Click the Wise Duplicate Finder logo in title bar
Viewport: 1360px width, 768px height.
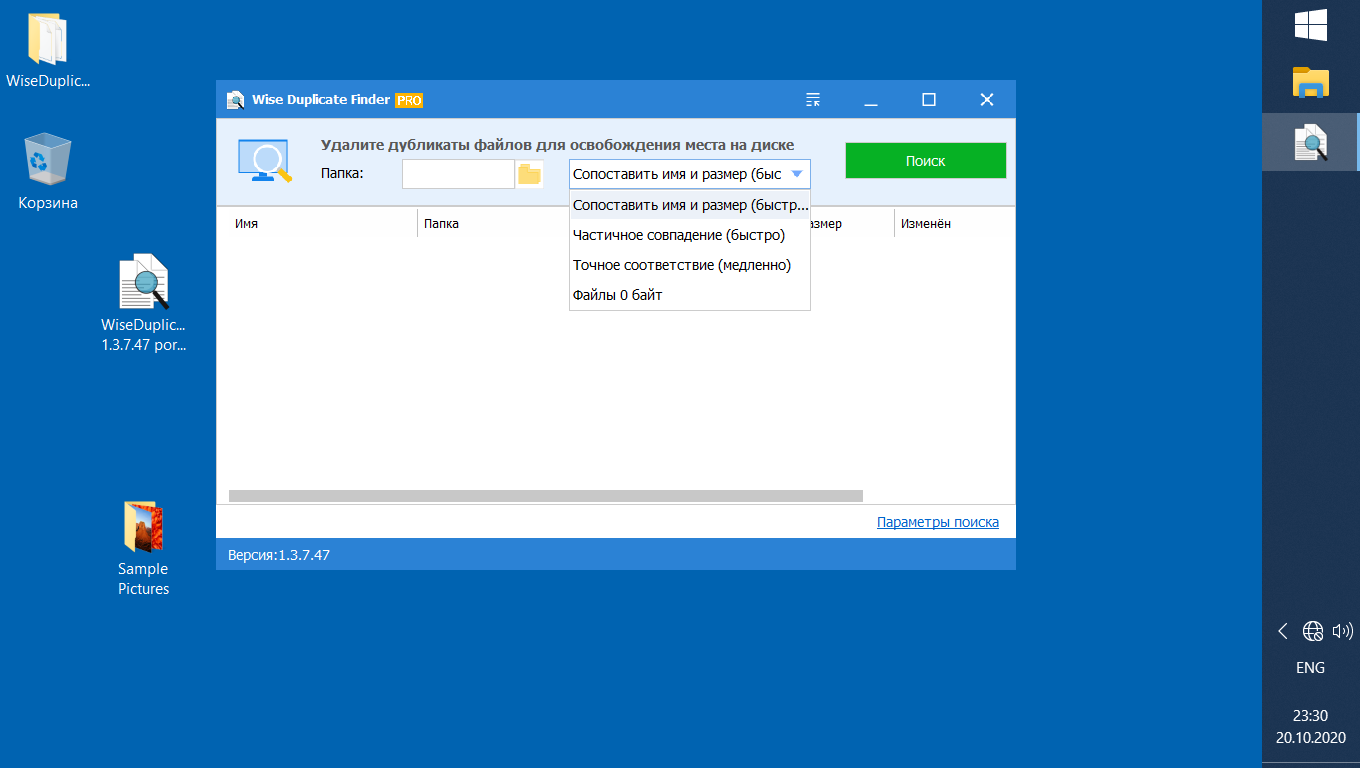pyautogui.click(x=236, y=100)
